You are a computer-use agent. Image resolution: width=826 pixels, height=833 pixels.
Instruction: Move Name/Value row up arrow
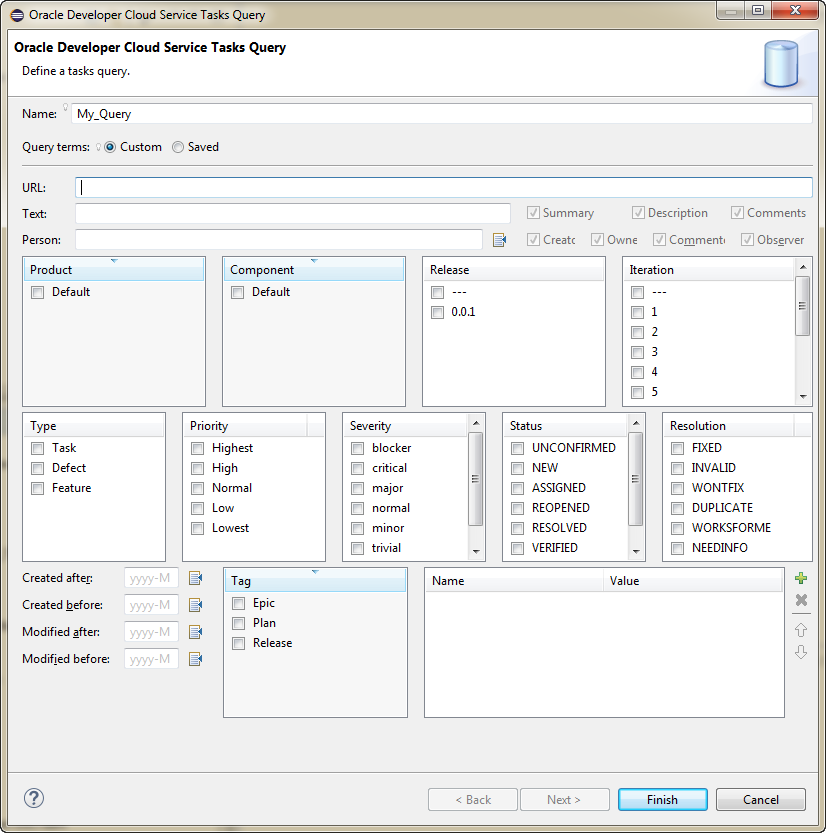[801, 630]
